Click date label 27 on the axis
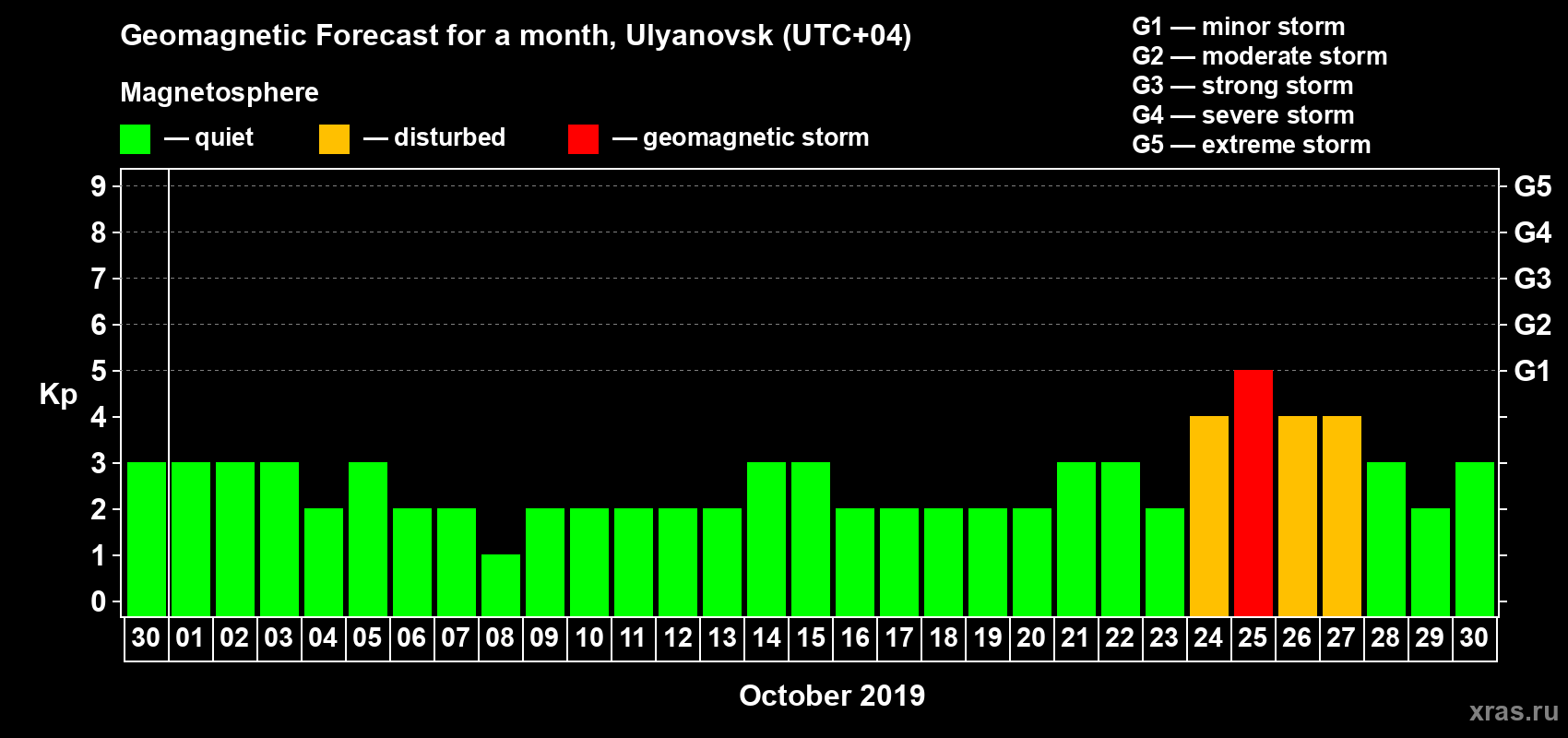 tap(1341, 638)
